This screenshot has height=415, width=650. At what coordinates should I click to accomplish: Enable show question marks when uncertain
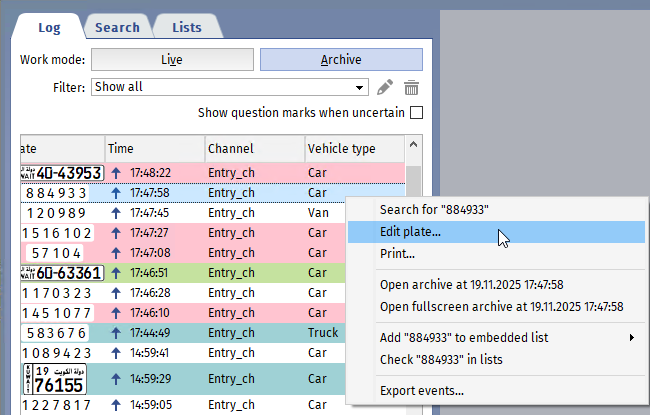pyautogui.click(x=416, y=113)
